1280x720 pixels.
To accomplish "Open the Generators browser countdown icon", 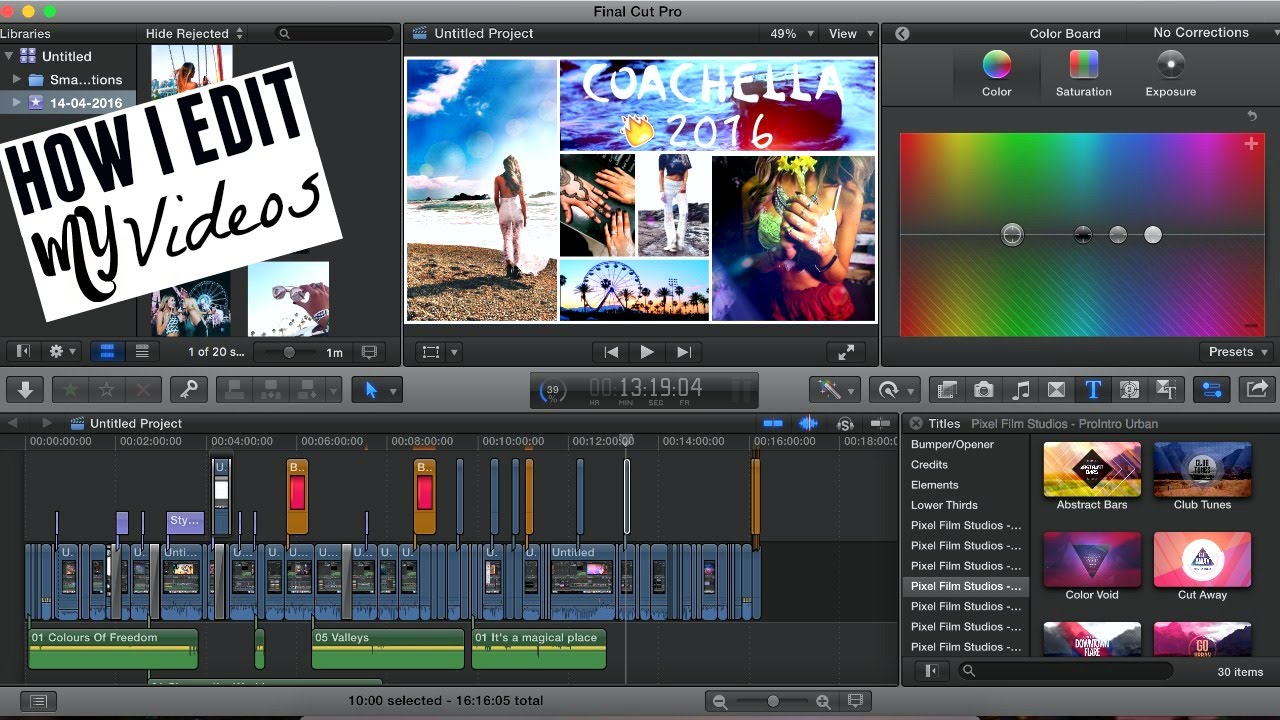I will click(1130, 390).
